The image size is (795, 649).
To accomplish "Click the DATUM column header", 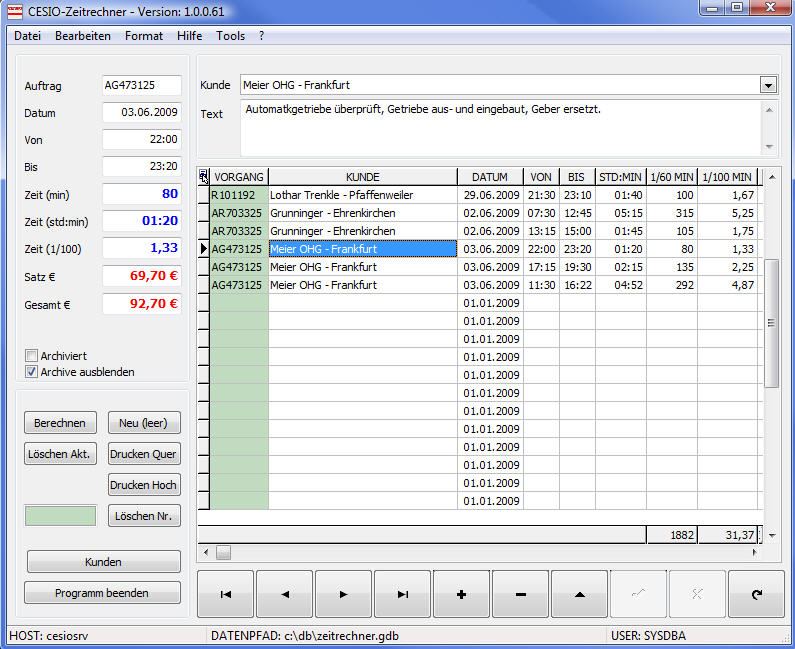I will 490,177.
